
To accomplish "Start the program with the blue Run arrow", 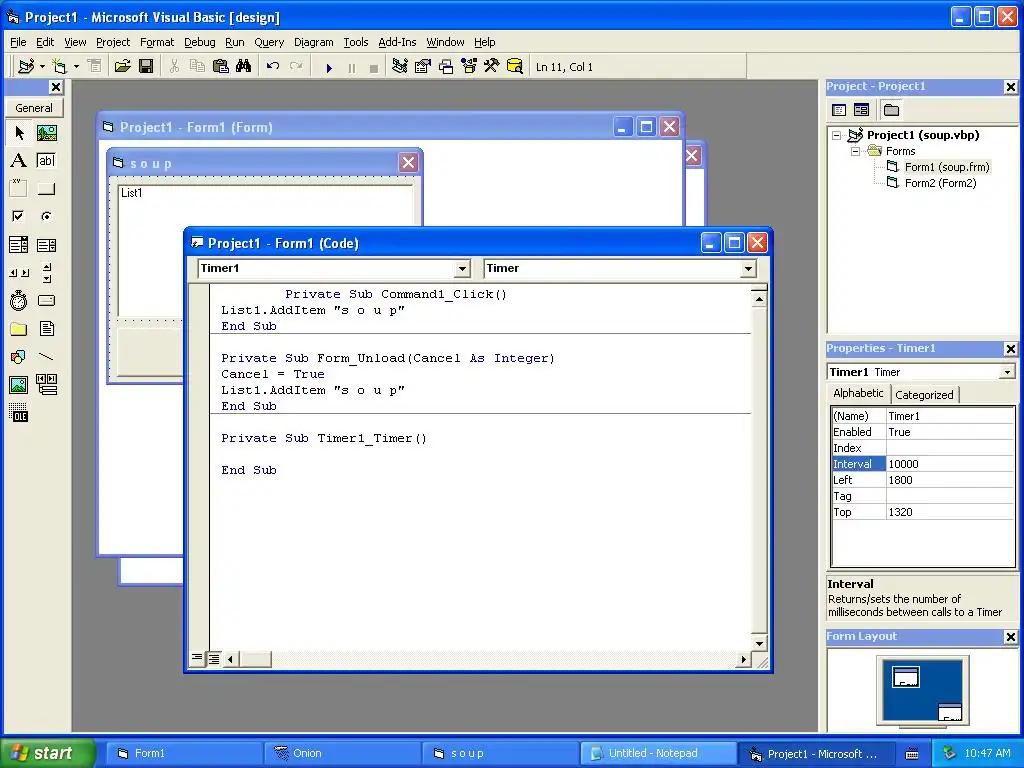I will point(329,67).
